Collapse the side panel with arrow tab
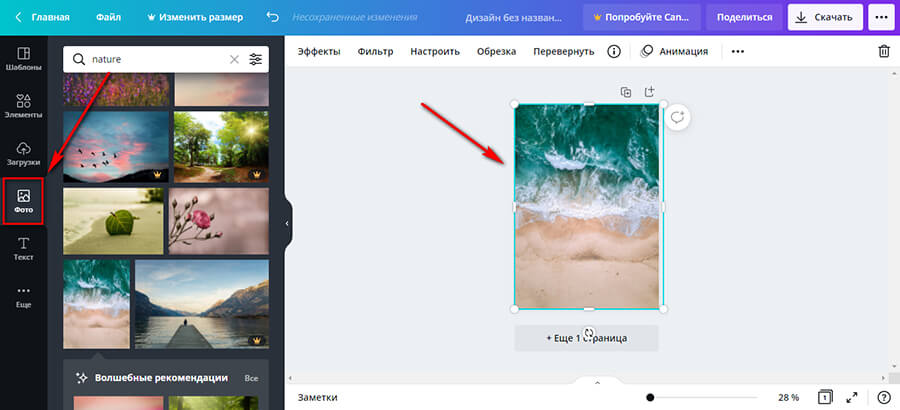The height and width of the screenshot is (410, 900). point(287,223)
